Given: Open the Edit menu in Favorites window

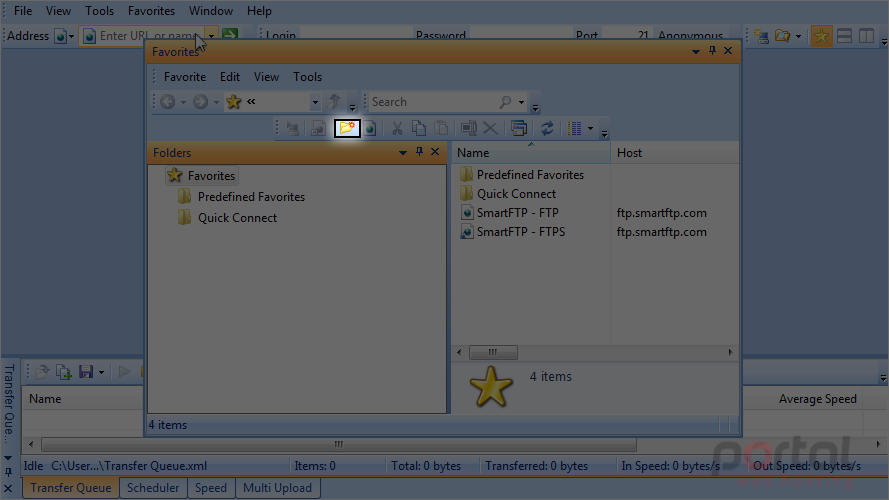Looking at the screenshot, I should [230, 77].
